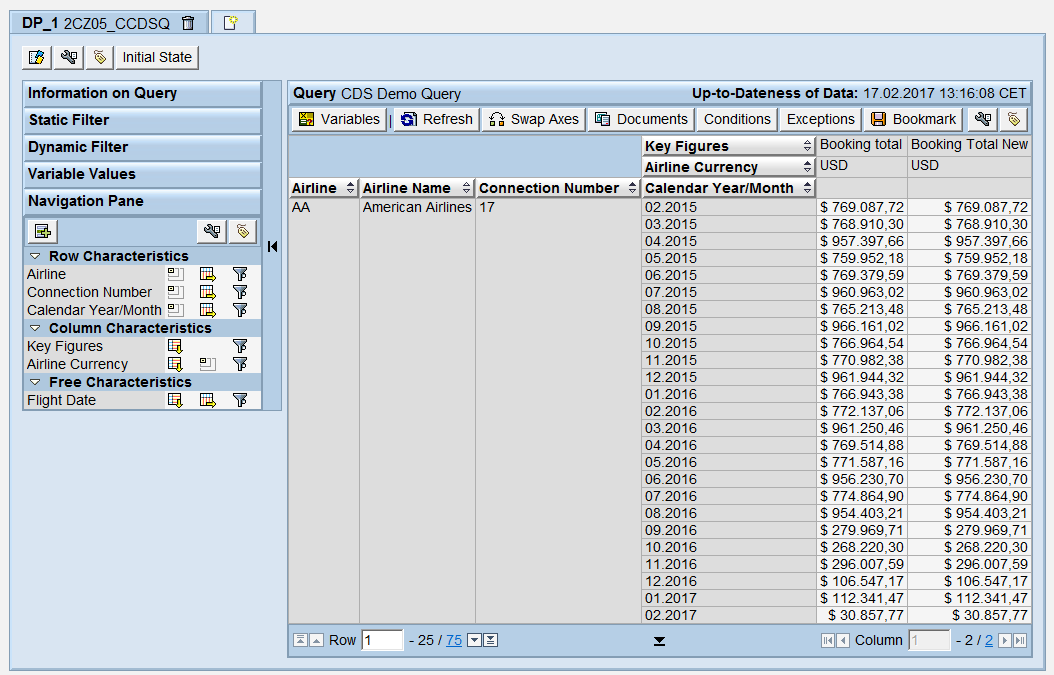
Task: Swap Calendar Year/Month using its swap-axis icon
Action: click(206, 309)
